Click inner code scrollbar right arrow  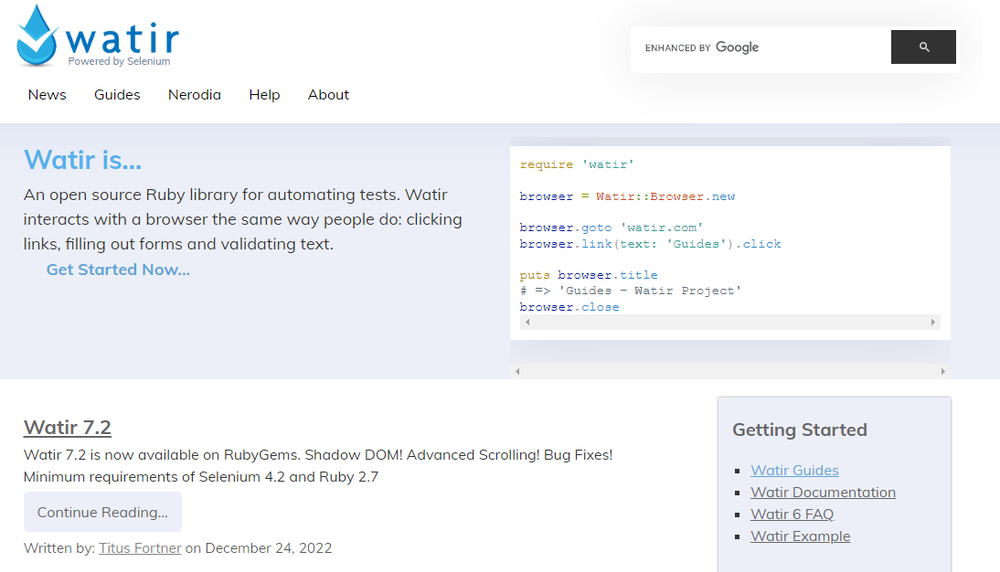tap(932, 322)
